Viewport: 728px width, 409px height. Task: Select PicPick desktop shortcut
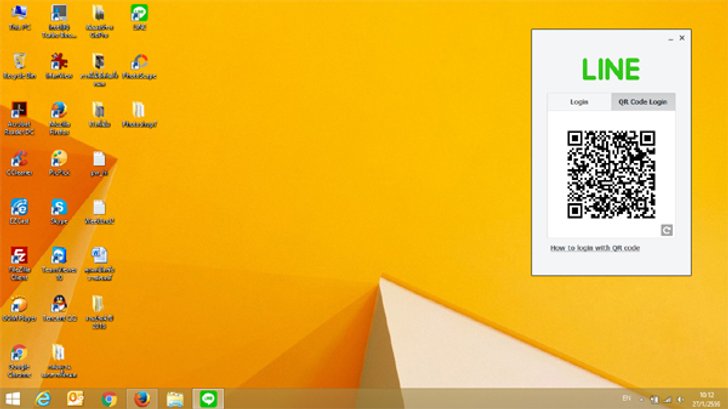59,163
